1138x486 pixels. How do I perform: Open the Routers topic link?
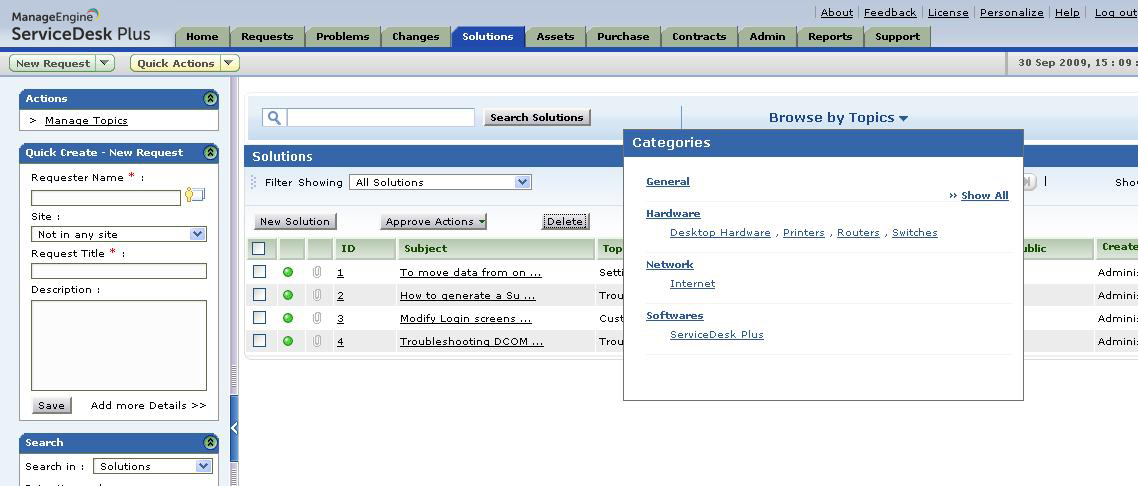[858, 233]
